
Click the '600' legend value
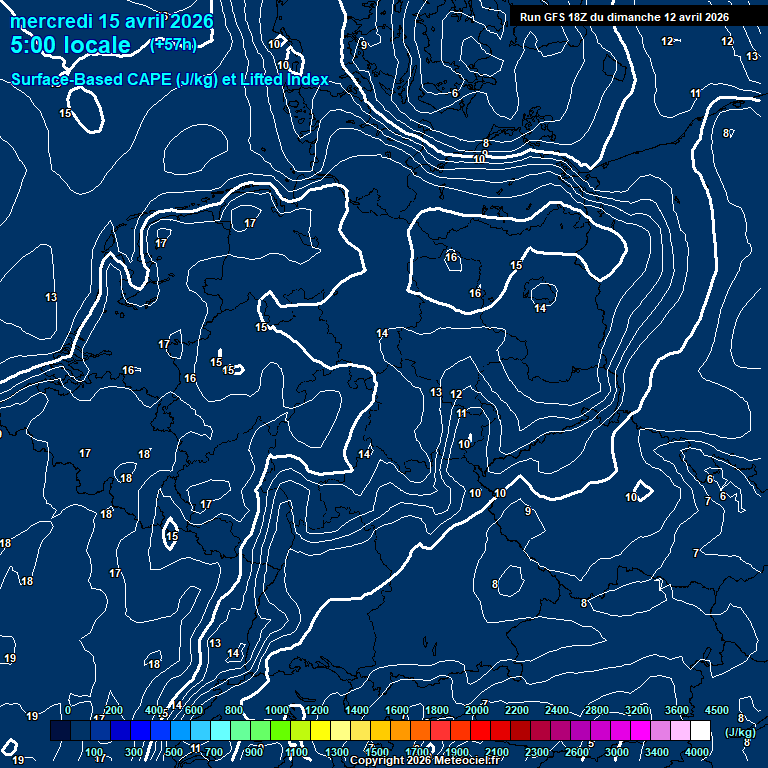pos(194,710)
